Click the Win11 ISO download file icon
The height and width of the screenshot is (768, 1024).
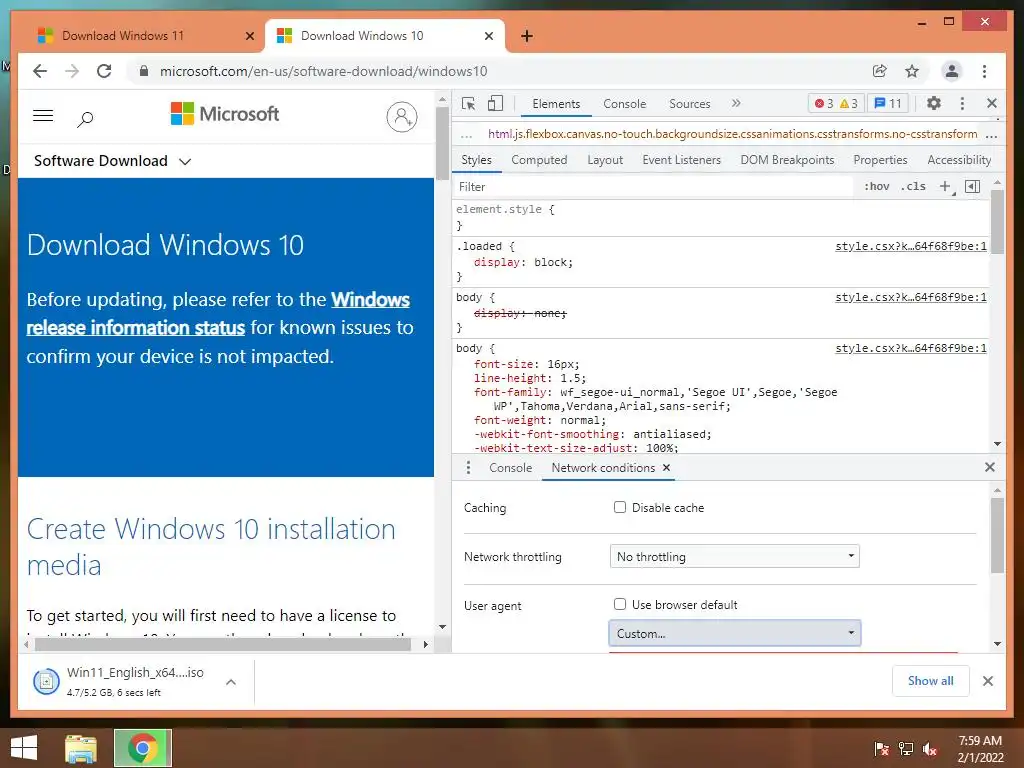pyautogui.click(x=46, y=682)
